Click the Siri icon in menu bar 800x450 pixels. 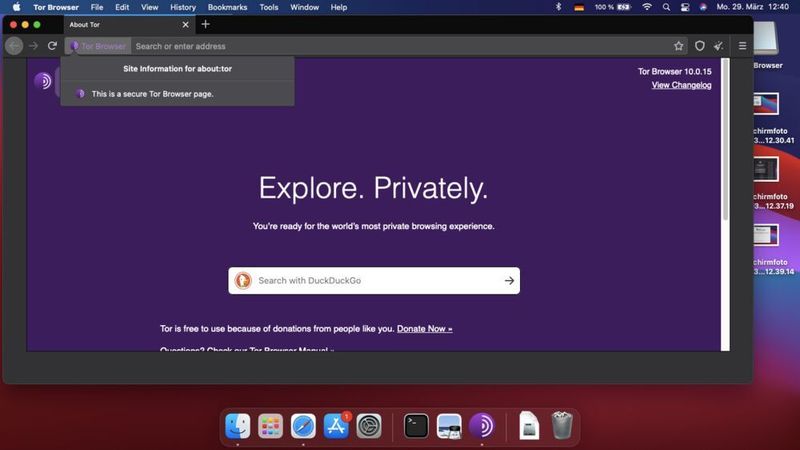pos(703,7)
